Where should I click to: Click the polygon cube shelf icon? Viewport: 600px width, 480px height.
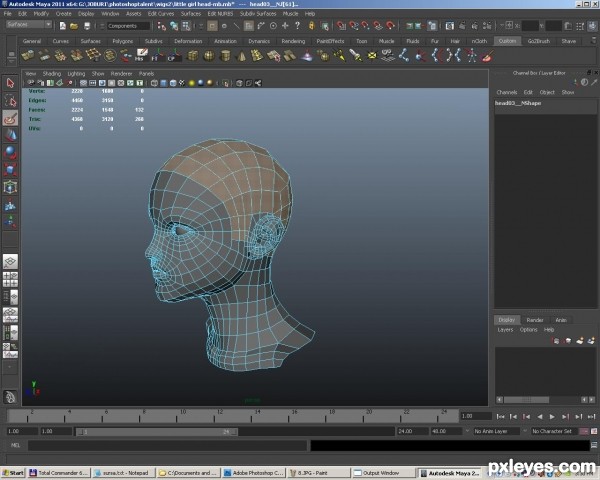point(192,56)
